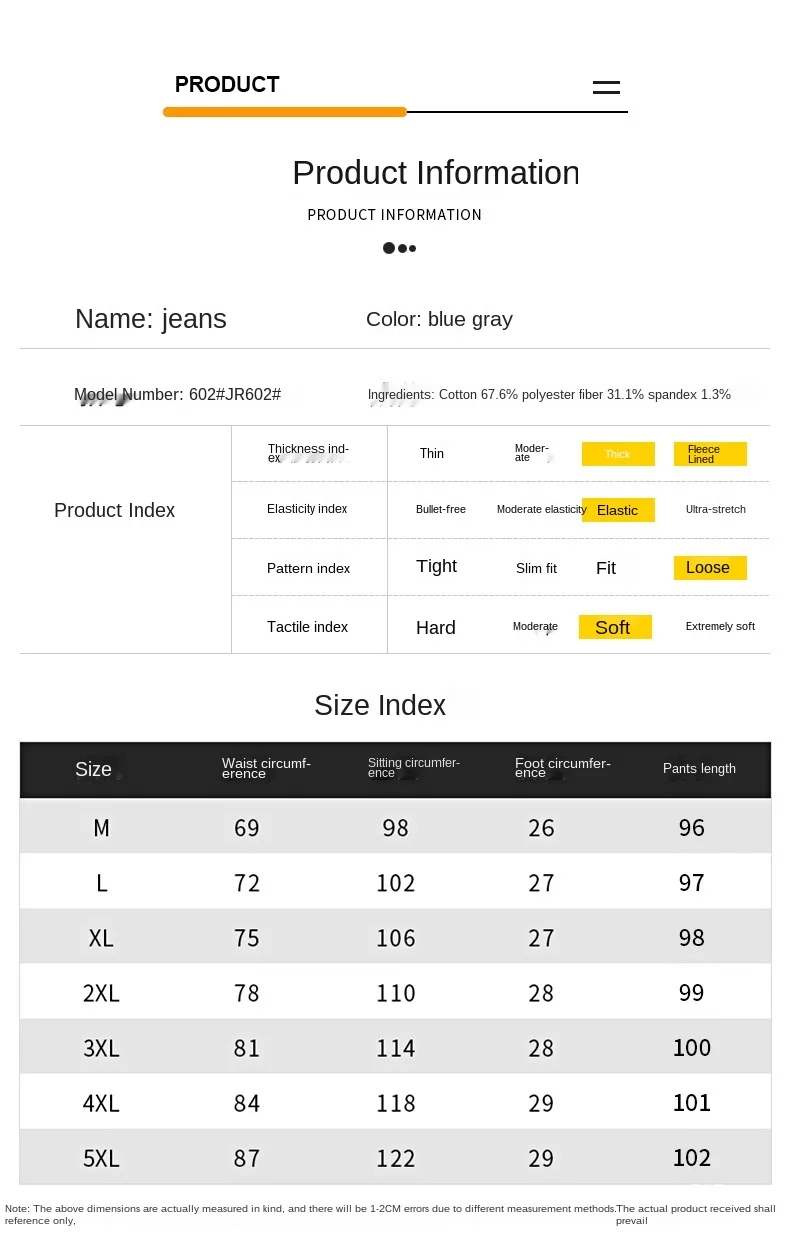This screenshot has width=790, height=1238.
Task: Select the yellow Thick thickness option
Action: [x=618, y=454]
